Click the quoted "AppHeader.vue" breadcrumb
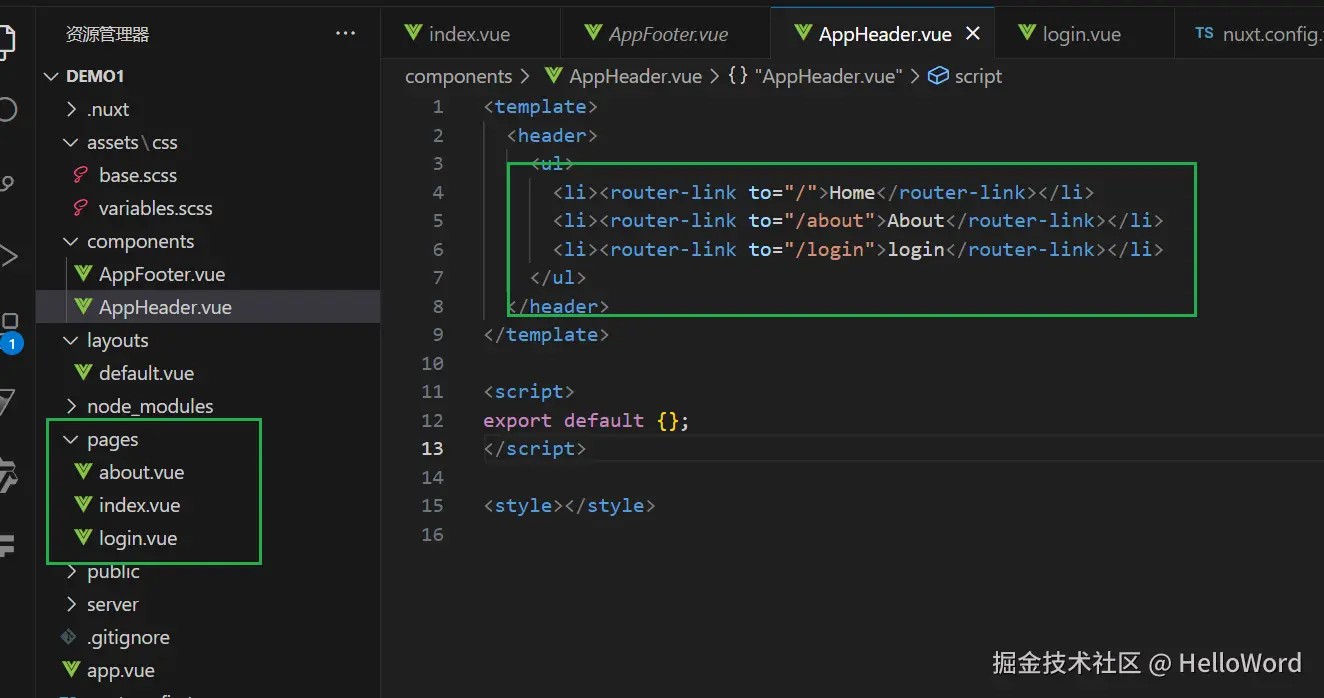Image resolution: width=1324 pixels, height=698 pixels. (x=829, y=76)
